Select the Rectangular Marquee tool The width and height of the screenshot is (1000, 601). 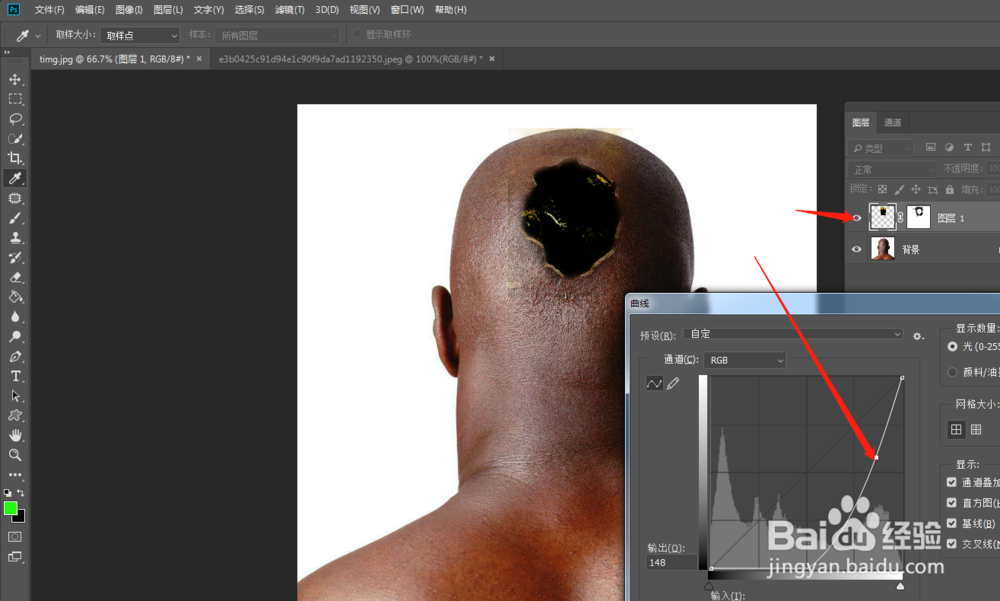[x=15, y=100]
